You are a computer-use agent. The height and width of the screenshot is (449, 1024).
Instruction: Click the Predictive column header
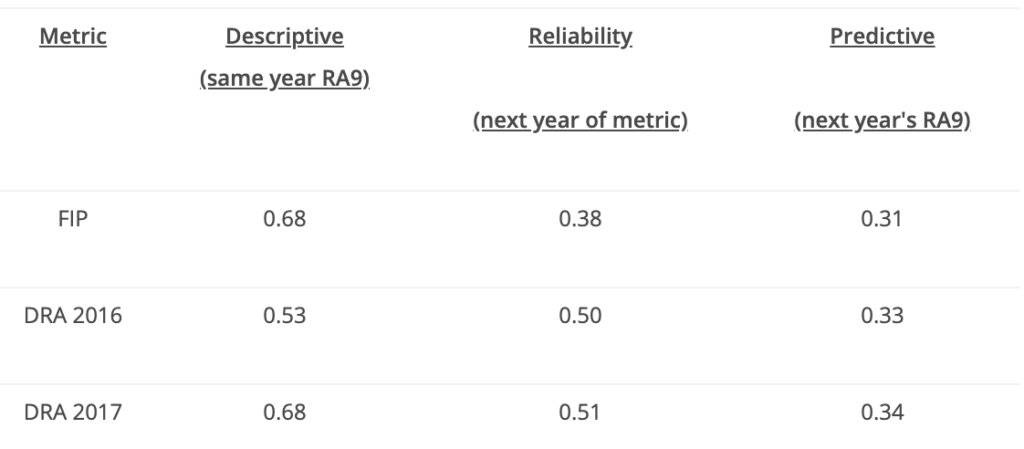882,36
